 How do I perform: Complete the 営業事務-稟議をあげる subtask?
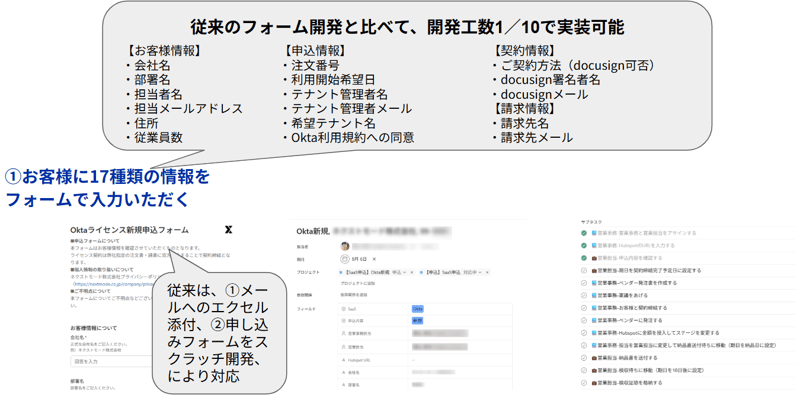tap(584, 295)
